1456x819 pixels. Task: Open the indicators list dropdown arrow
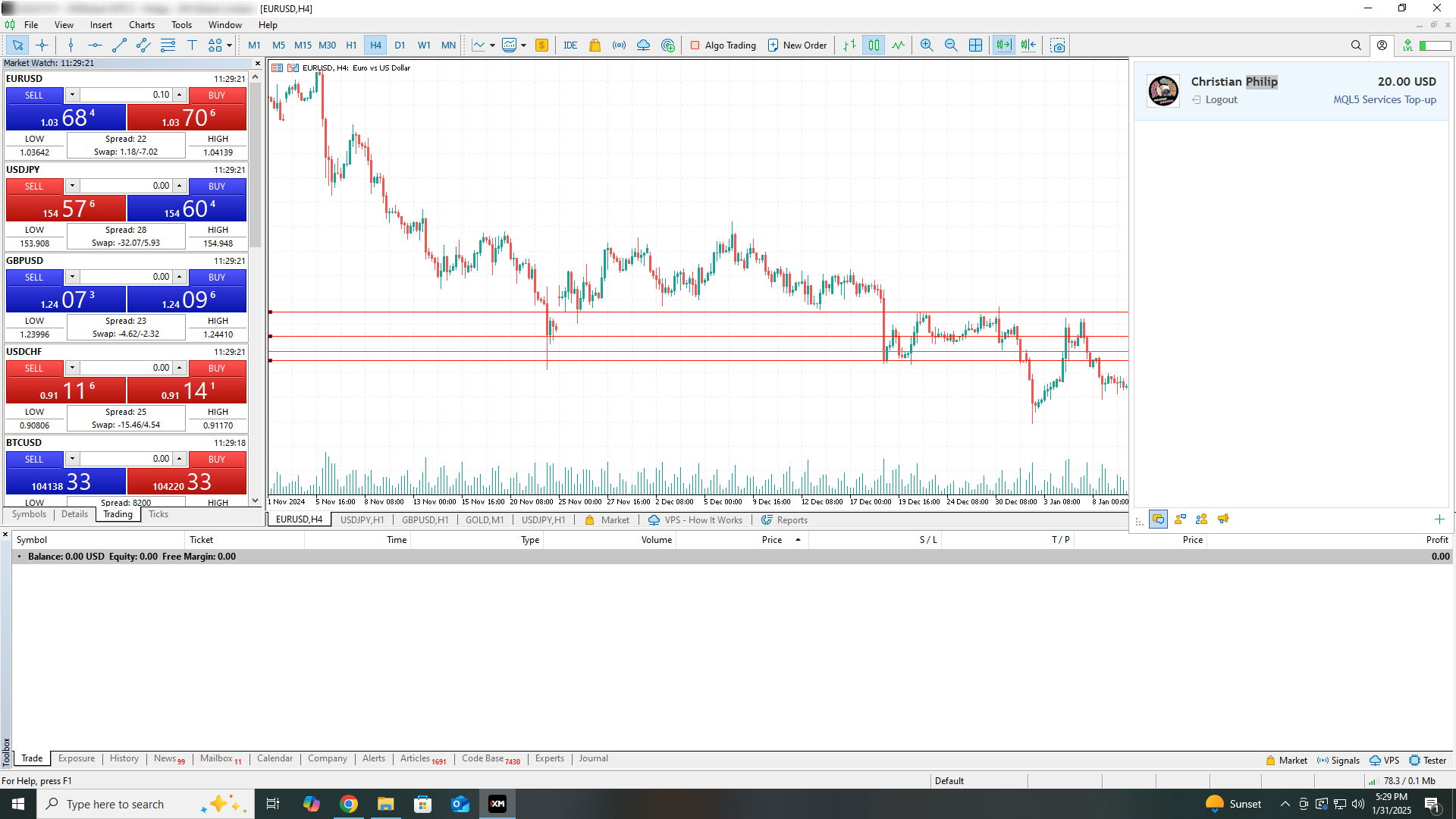[x=492, y=45]
